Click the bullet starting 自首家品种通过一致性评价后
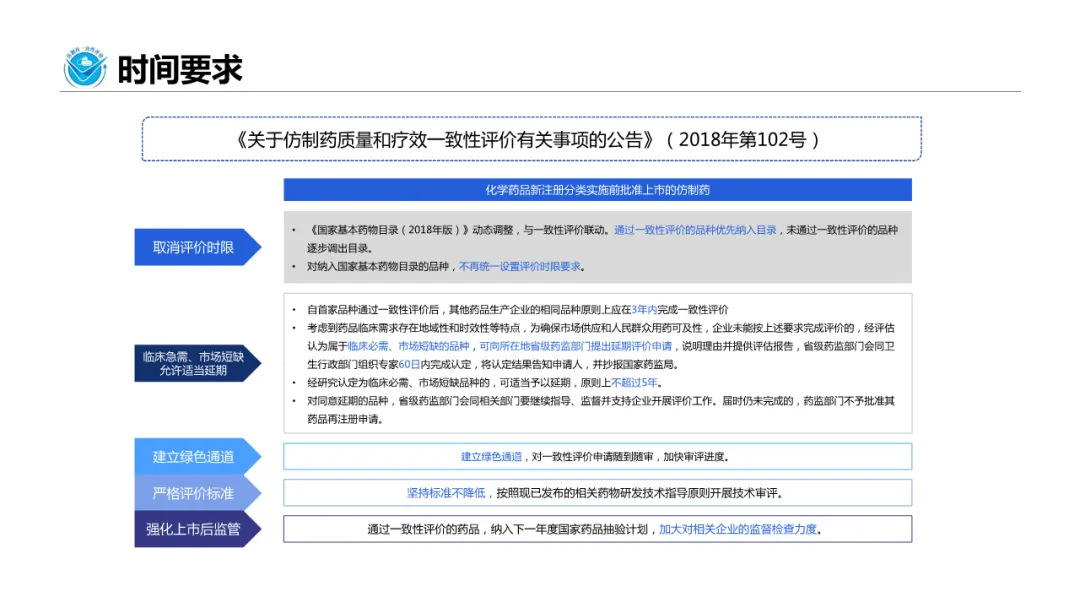The width and height of the screenshot is (1080, 608). pos(517,310)
